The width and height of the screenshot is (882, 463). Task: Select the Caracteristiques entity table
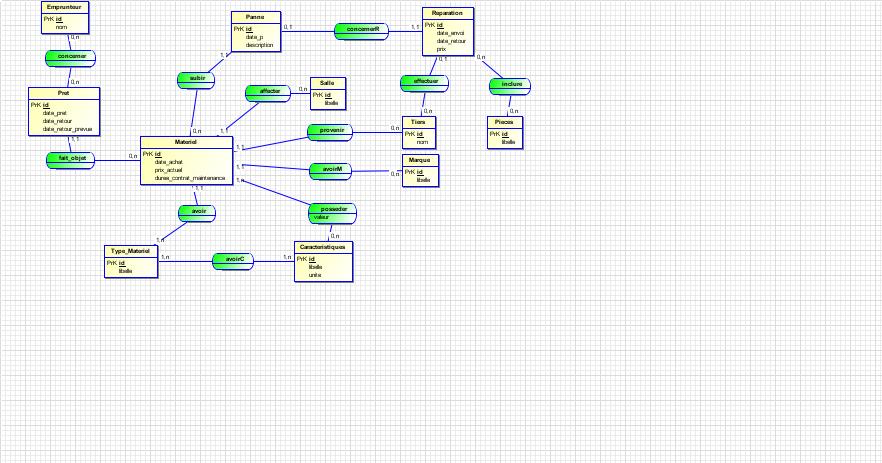(323, 261)
